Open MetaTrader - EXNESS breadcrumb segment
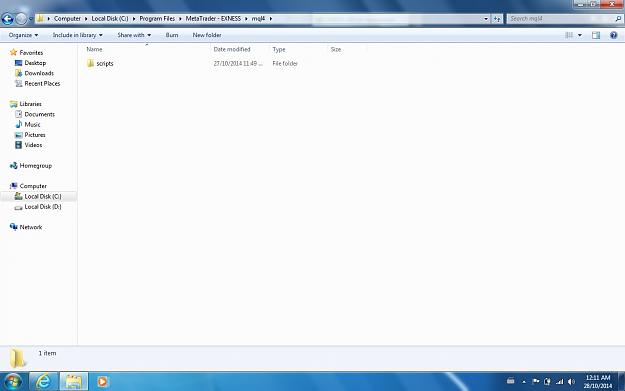The height and width of the screenshot is (391, 625). point(213,18)
